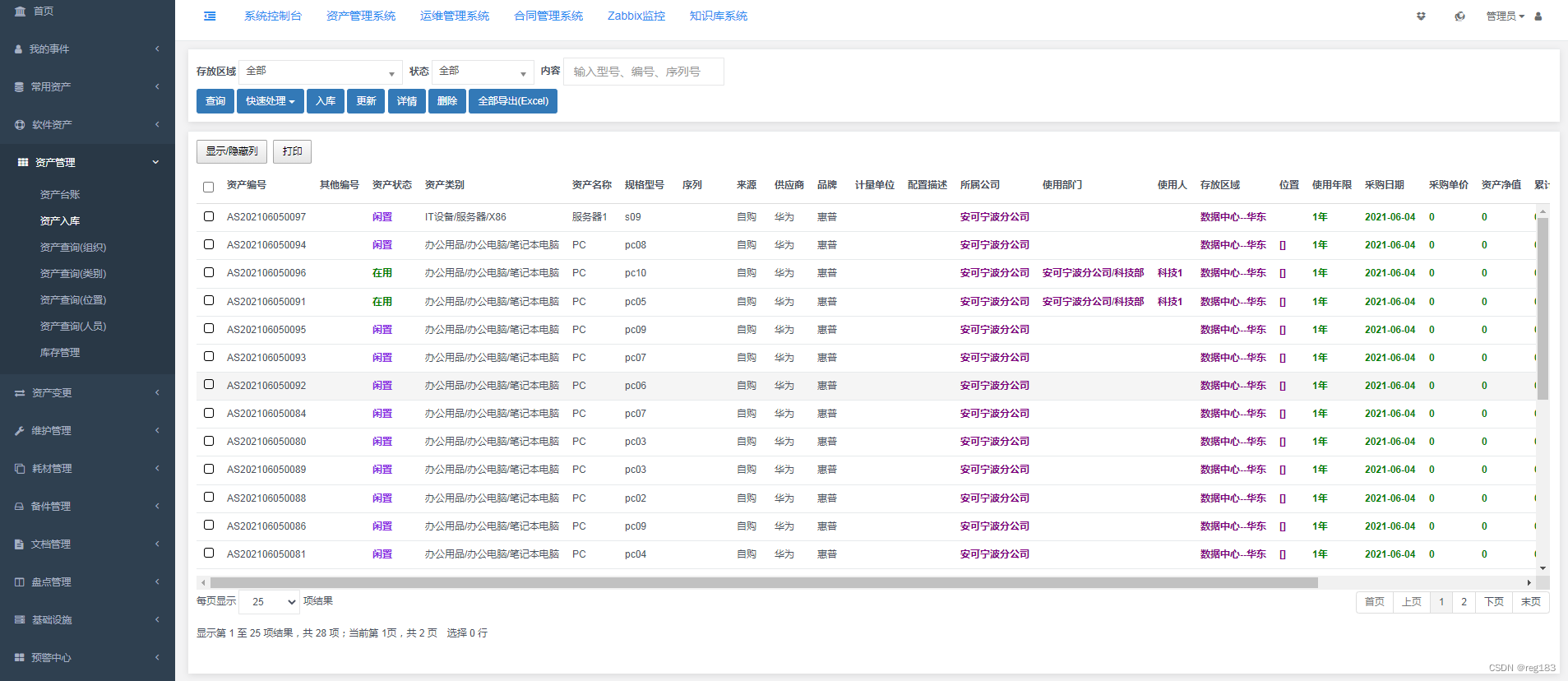The height and width of the screenshot is (681, 1568).
Task: Click the 详情 button
Action: click(x=407, y=101)
